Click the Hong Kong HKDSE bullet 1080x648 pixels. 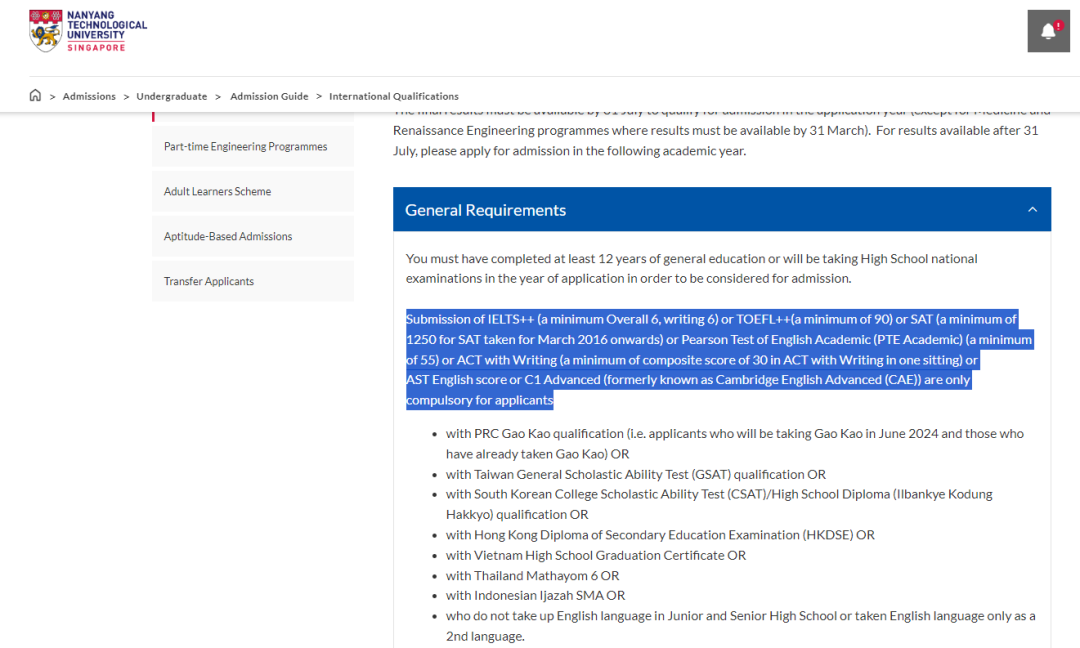660,535
